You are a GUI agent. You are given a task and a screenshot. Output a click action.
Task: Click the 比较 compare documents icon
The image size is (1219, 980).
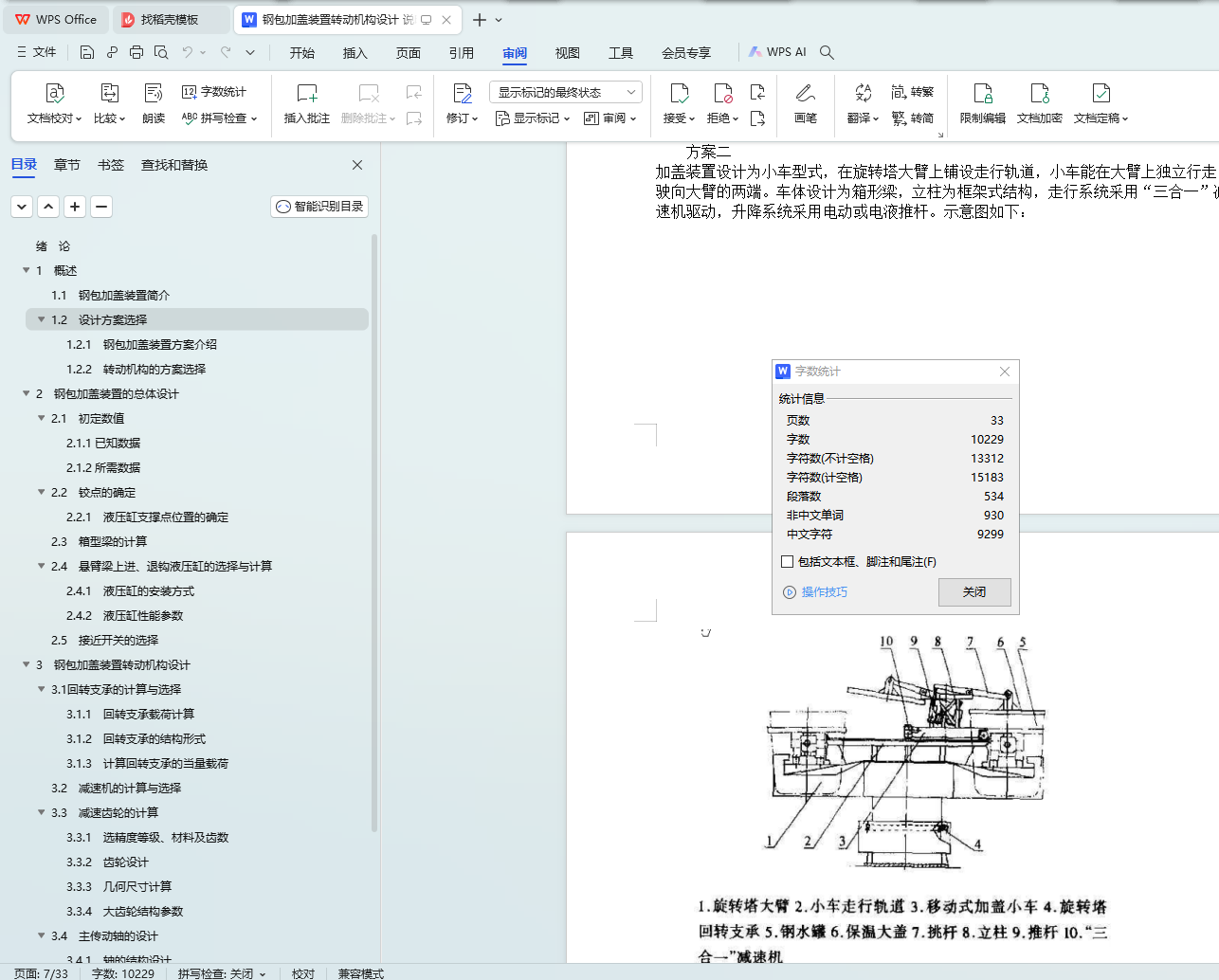pos(110,93)
